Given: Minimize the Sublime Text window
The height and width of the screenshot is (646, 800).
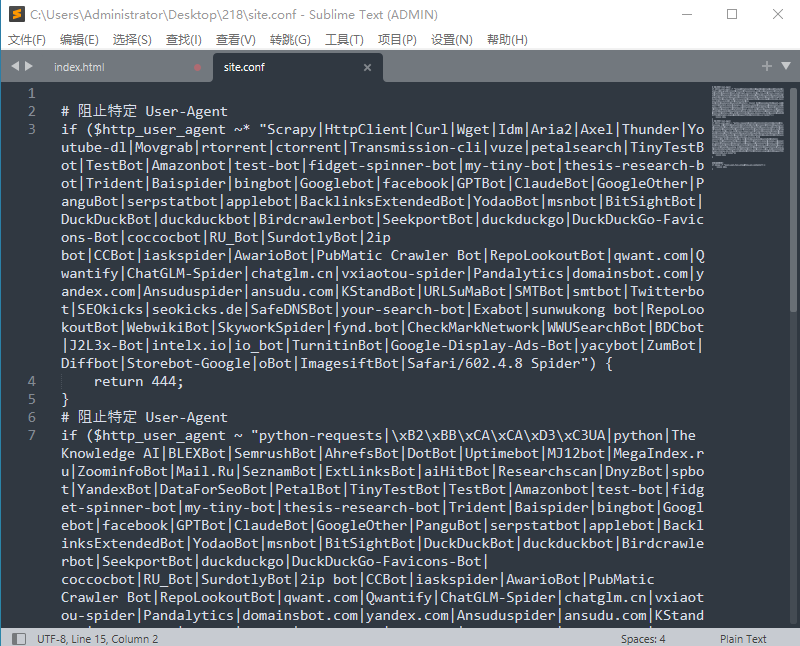Looking at the screenshot, I should 687,14.
